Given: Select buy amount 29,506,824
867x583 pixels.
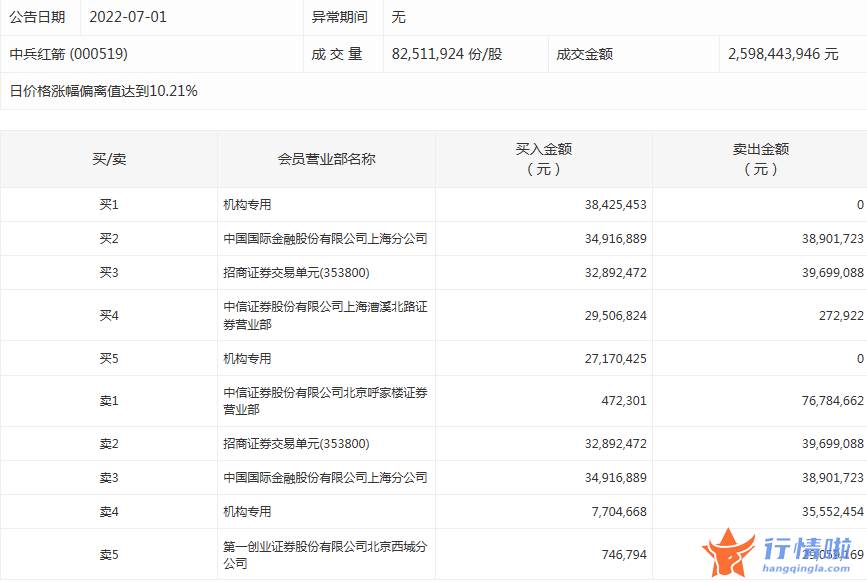Looking at the screenshot, I should [615, 315].
